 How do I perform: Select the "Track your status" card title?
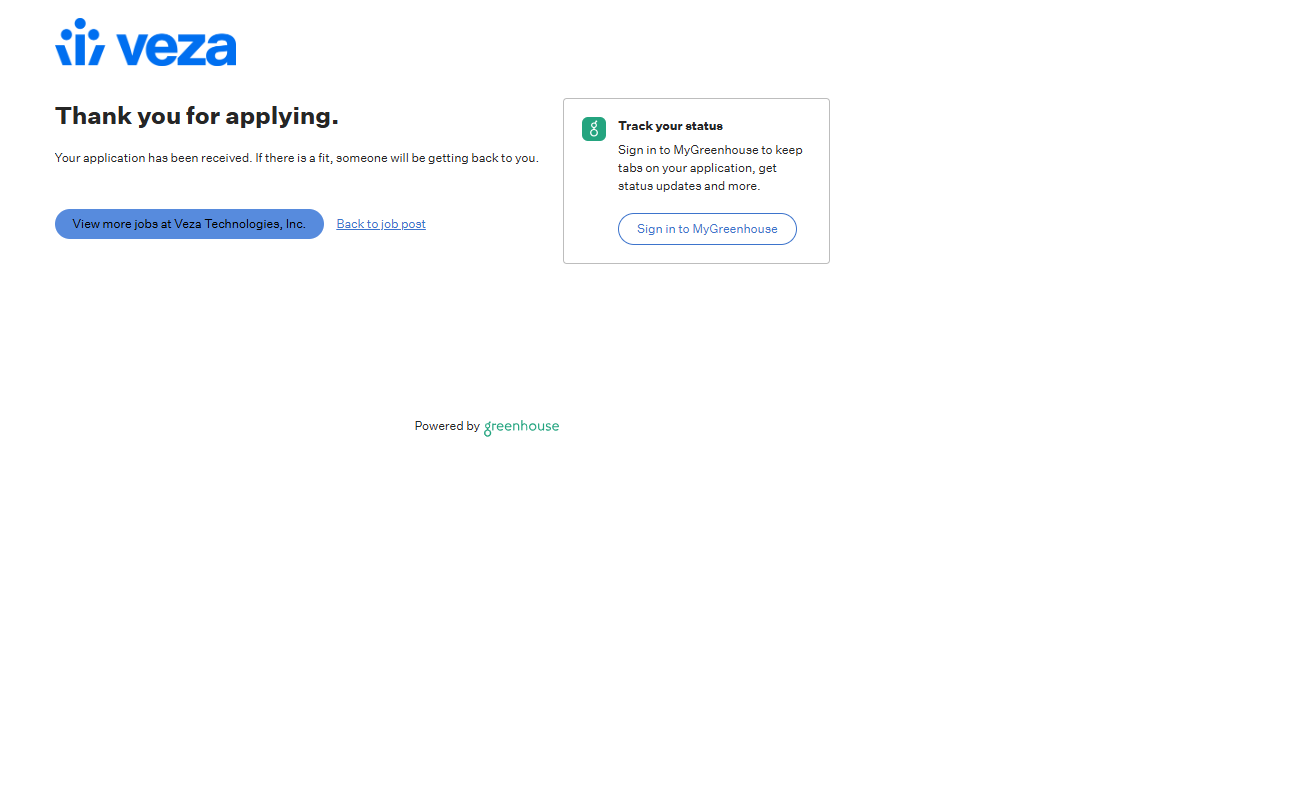pyautogui.click(x=670, y=126)
